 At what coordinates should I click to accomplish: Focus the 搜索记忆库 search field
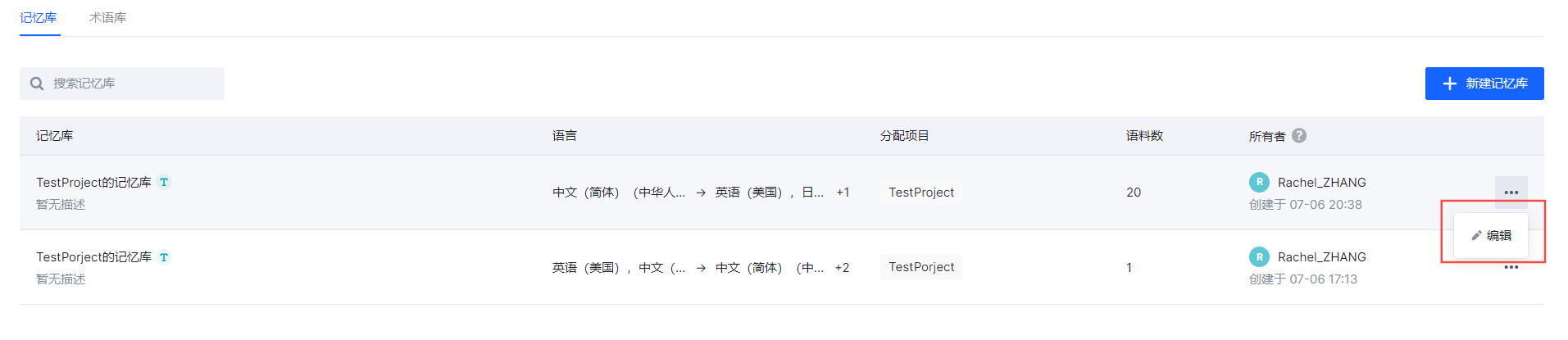click(131, 84)
